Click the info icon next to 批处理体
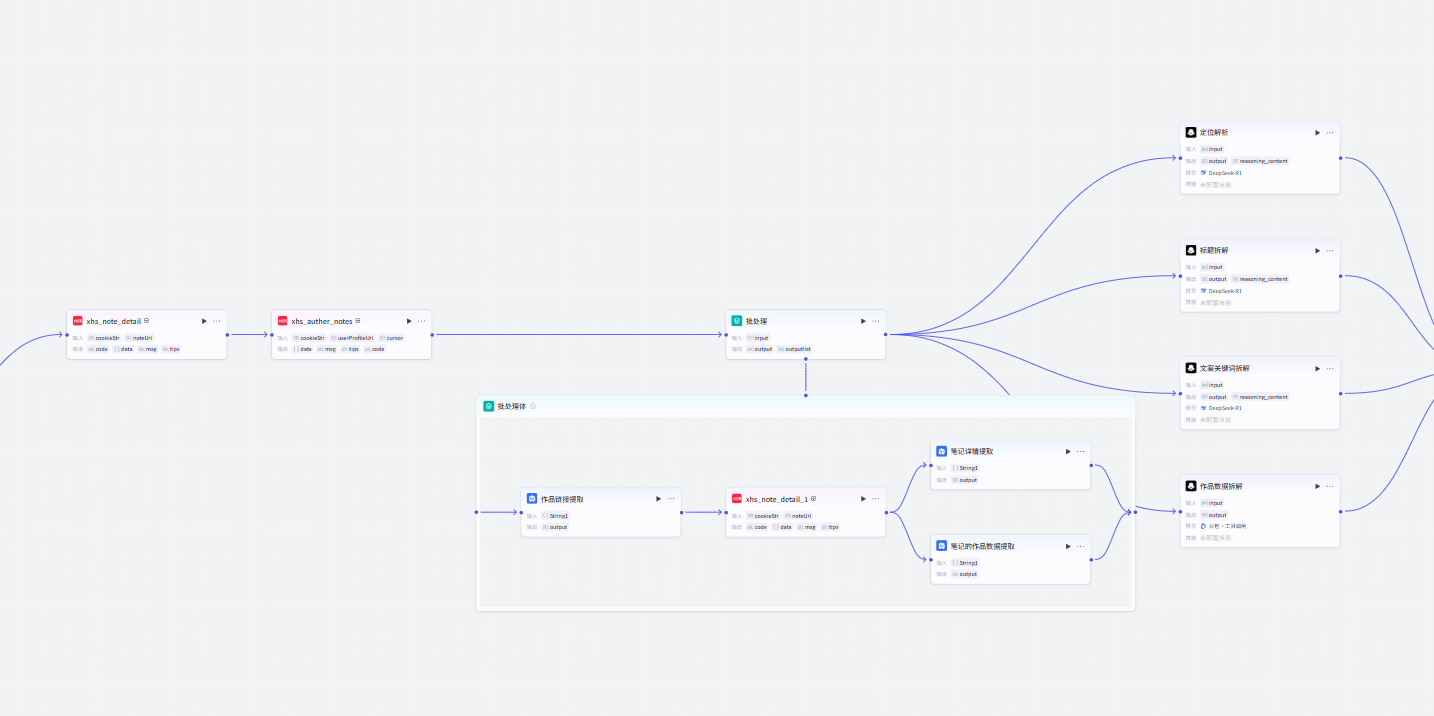The image size is (1434, 716). pos(533,407)
